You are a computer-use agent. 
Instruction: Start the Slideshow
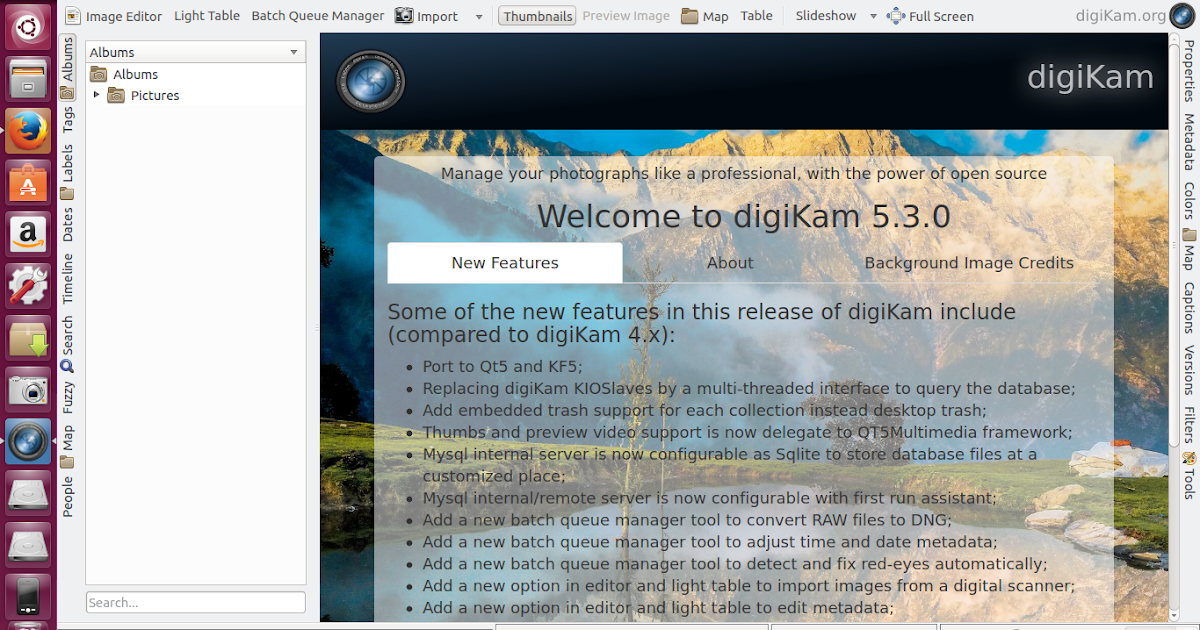coord(826,16)
